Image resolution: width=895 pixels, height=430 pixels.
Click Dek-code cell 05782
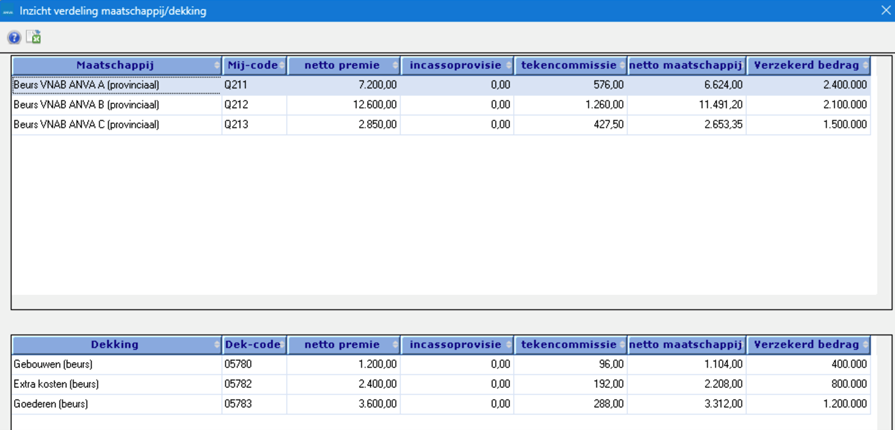point(255,384)
